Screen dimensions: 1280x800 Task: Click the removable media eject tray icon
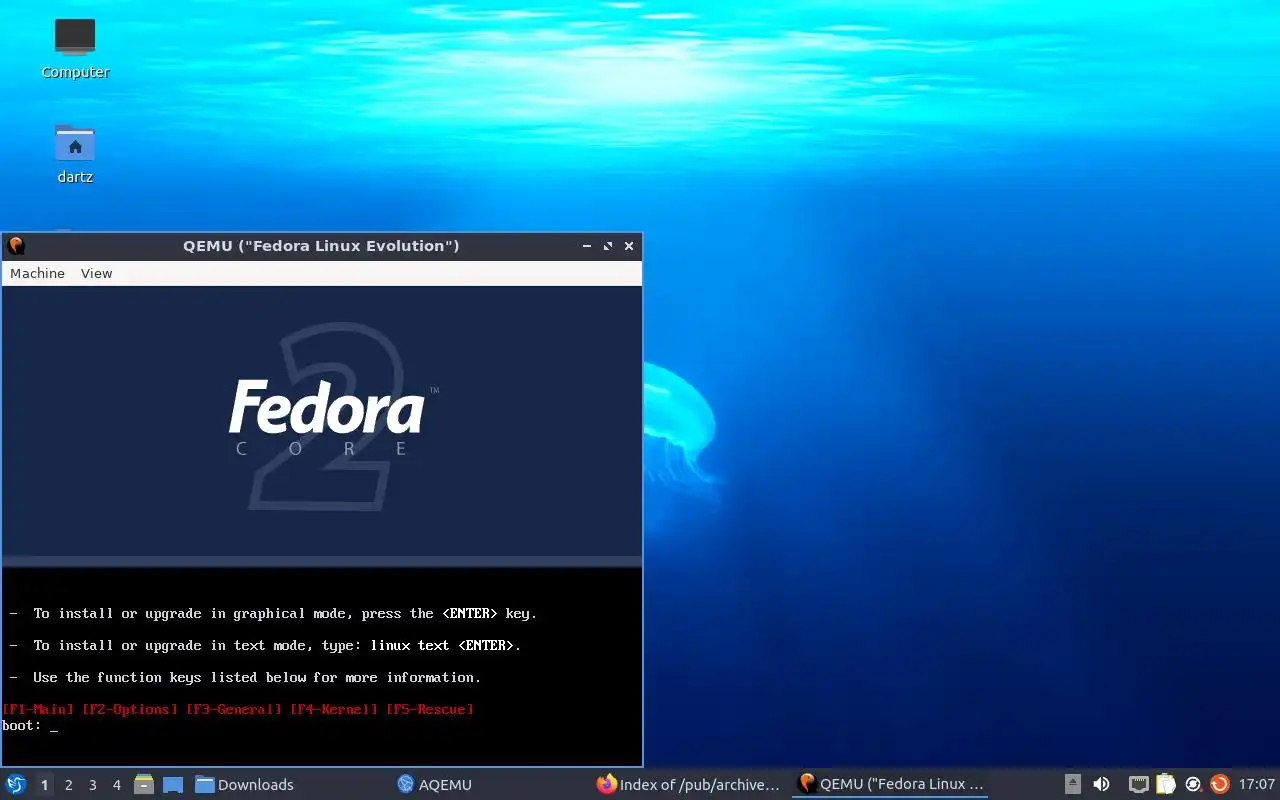[1072, 784]
